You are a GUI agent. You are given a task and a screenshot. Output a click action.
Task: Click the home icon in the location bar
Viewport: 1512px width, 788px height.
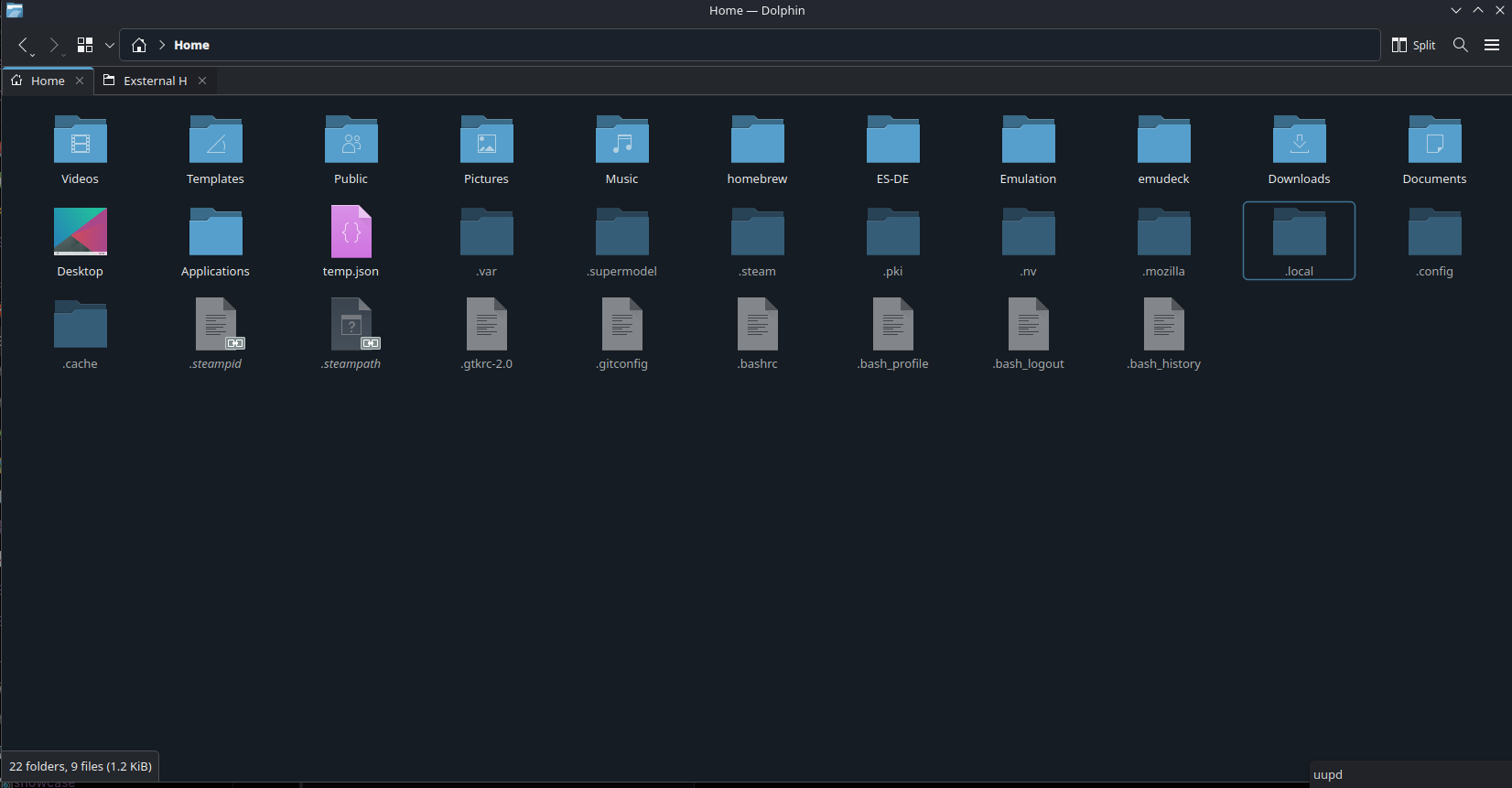click(139, 45)
